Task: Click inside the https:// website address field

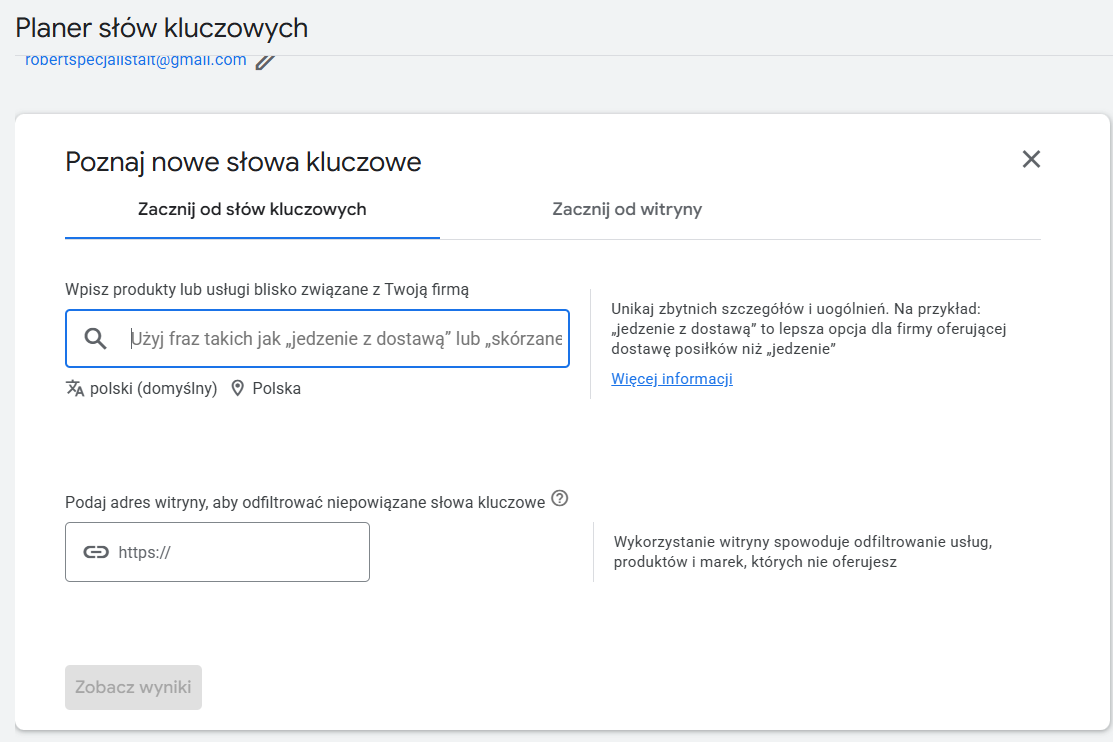Action: click(x=230, y=551)
